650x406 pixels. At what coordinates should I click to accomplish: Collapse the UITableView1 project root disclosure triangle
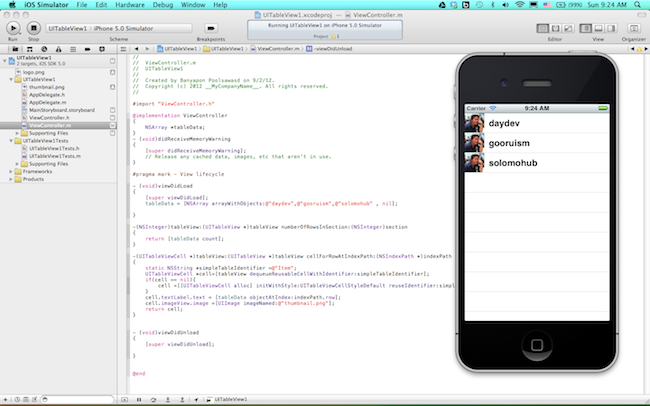[5, 61]
